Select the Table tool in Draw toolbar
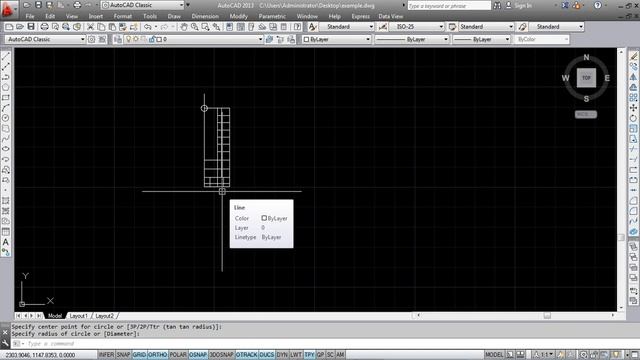This screenshot has width=640, height=360. pos(6,232)
